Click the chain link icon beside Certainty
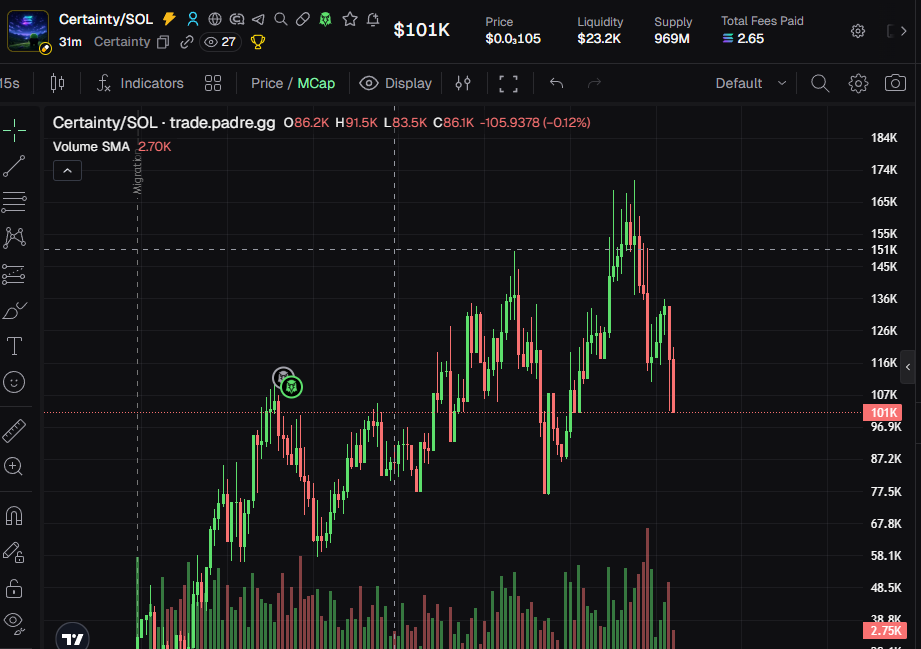Screen dimensions: 921x649 [187, 42]
